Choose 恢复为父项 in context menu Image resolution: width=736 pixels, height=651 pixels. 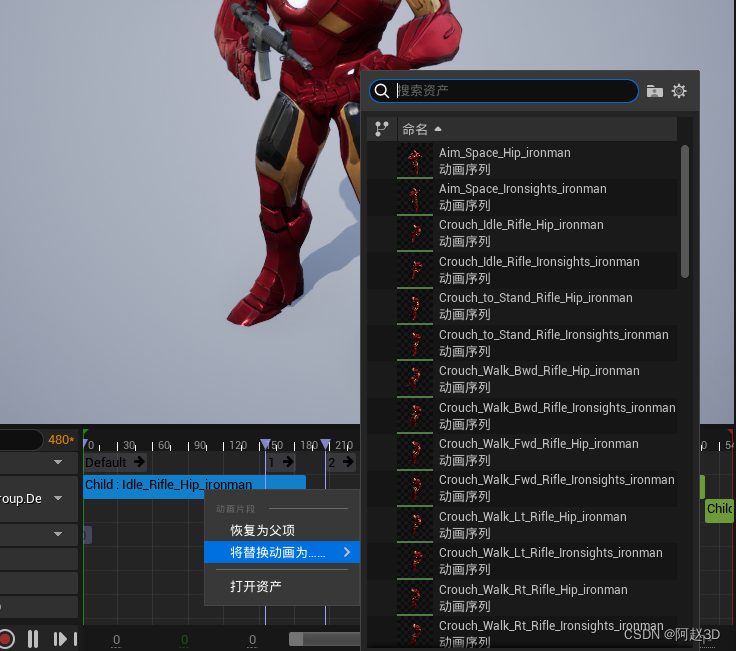[x=282, y=530]
